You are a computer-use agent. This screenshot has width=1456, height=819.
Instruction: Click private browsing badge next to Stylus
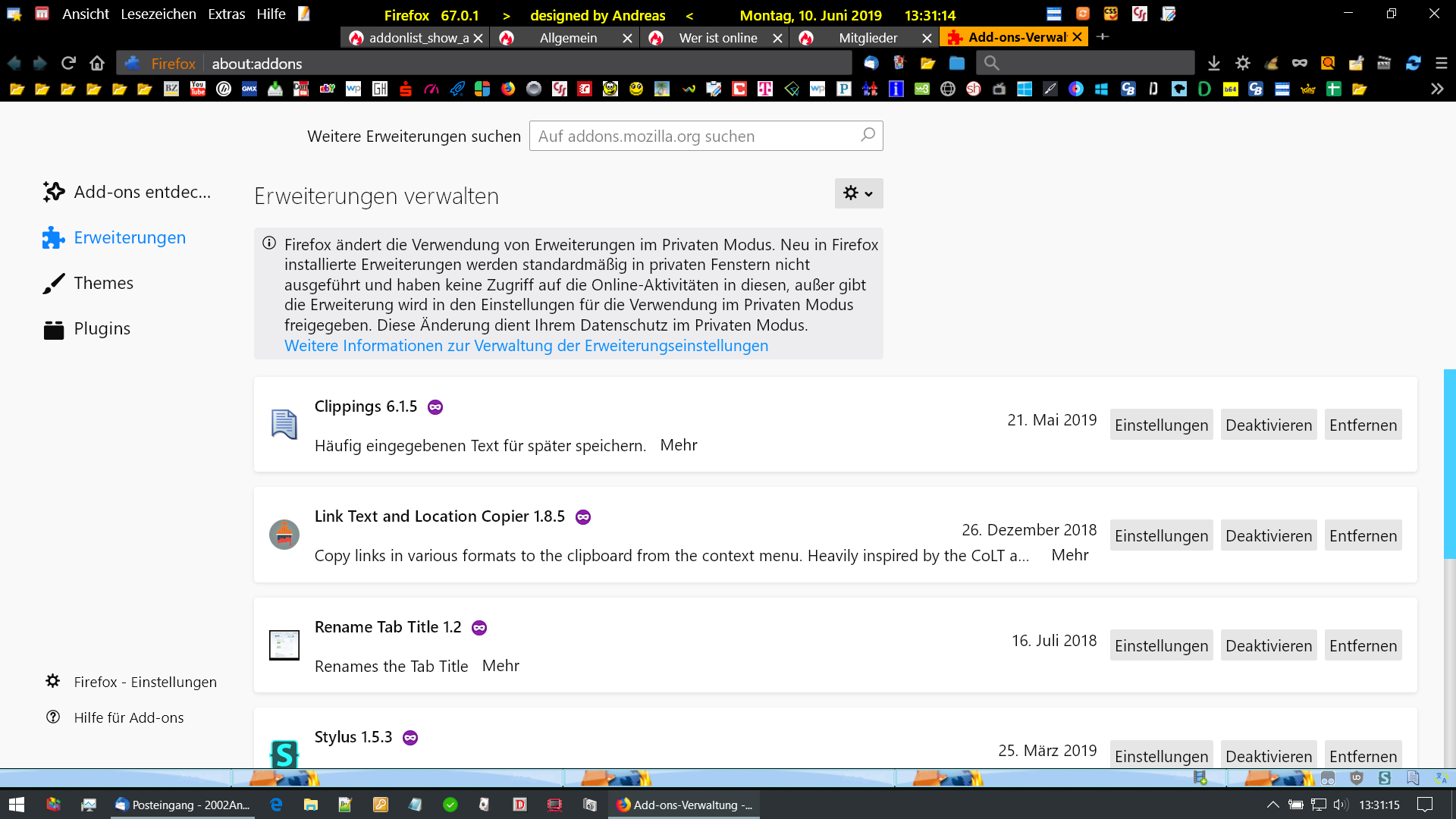point(410,738)
